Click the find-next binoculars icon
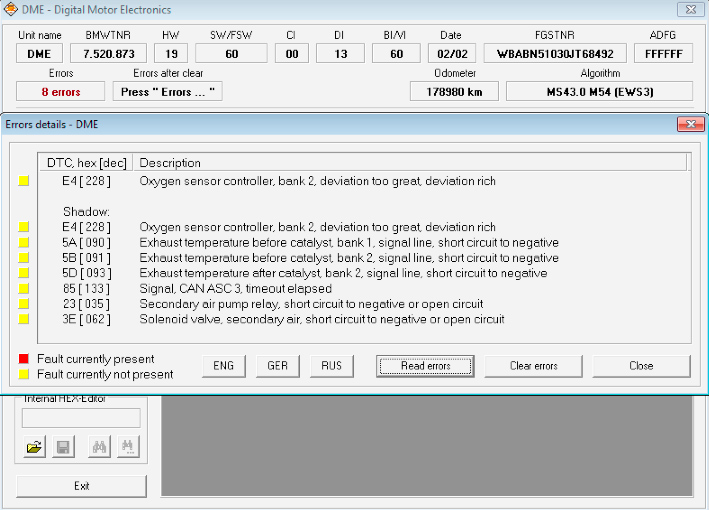This screenshot has width=709, height=510. point(128,448)
